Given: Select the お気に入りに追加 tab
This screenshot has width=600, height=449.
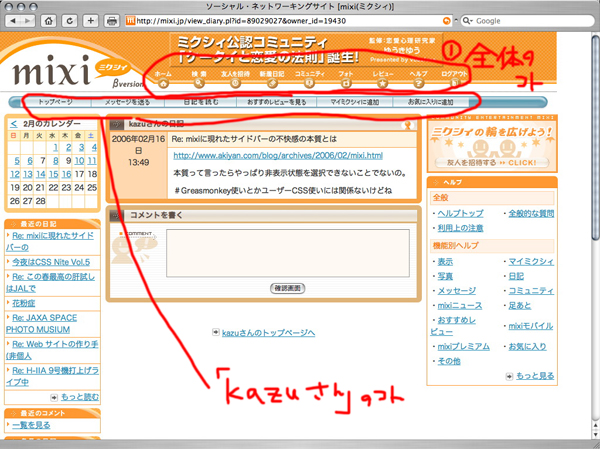Looking at the screenshot, I should (x=430, y=102).
